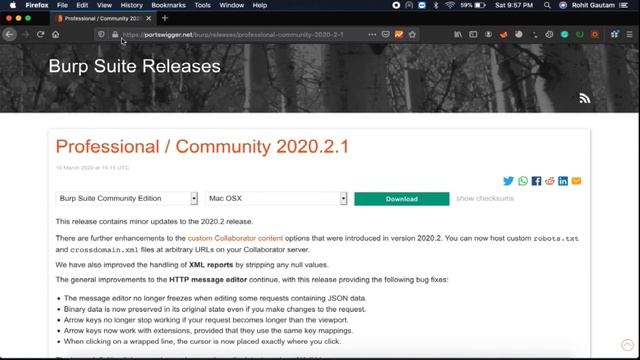Open the Apple menu
Viewport: 640px width, 360px height.
coord(13,5)
